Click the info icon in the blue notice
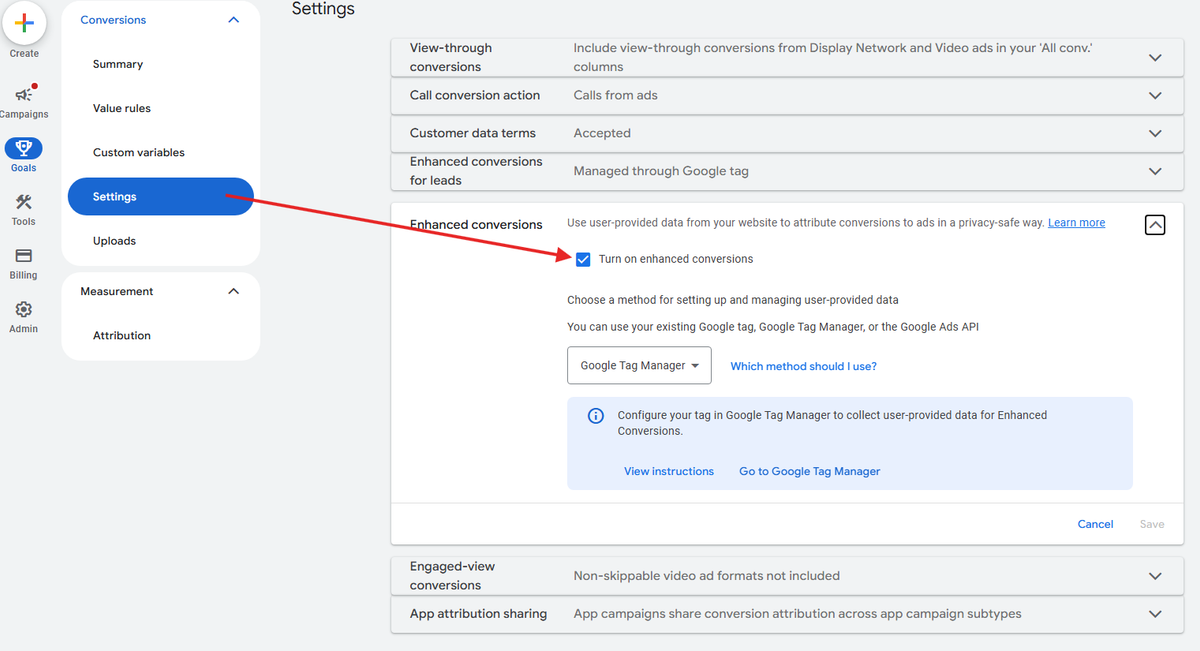 click(596, 416)
